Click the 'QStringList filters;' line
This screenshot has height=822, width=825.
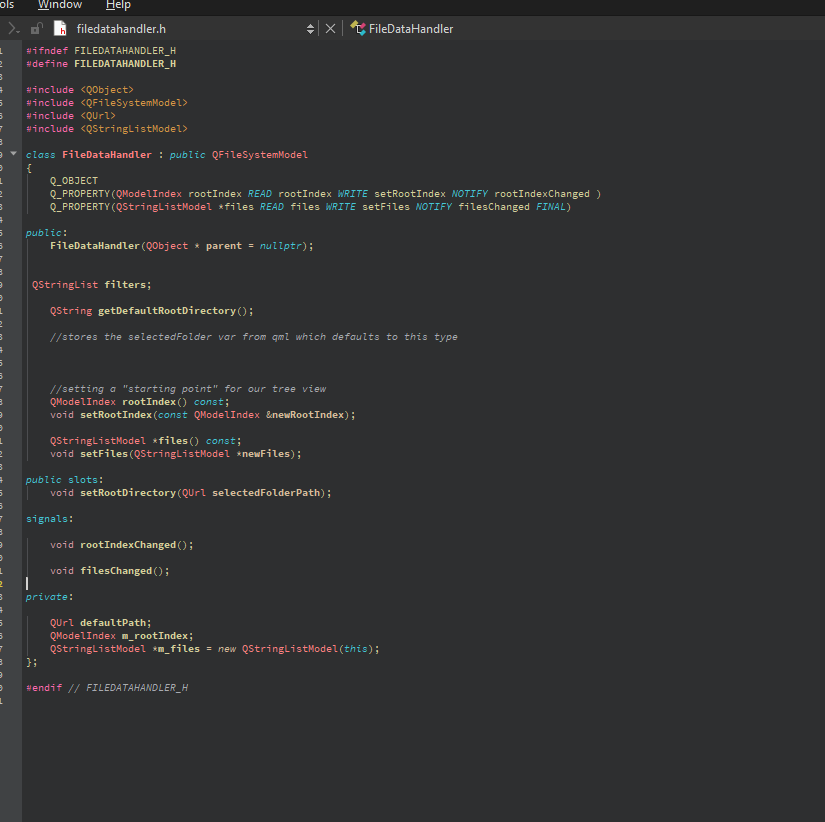92,285
